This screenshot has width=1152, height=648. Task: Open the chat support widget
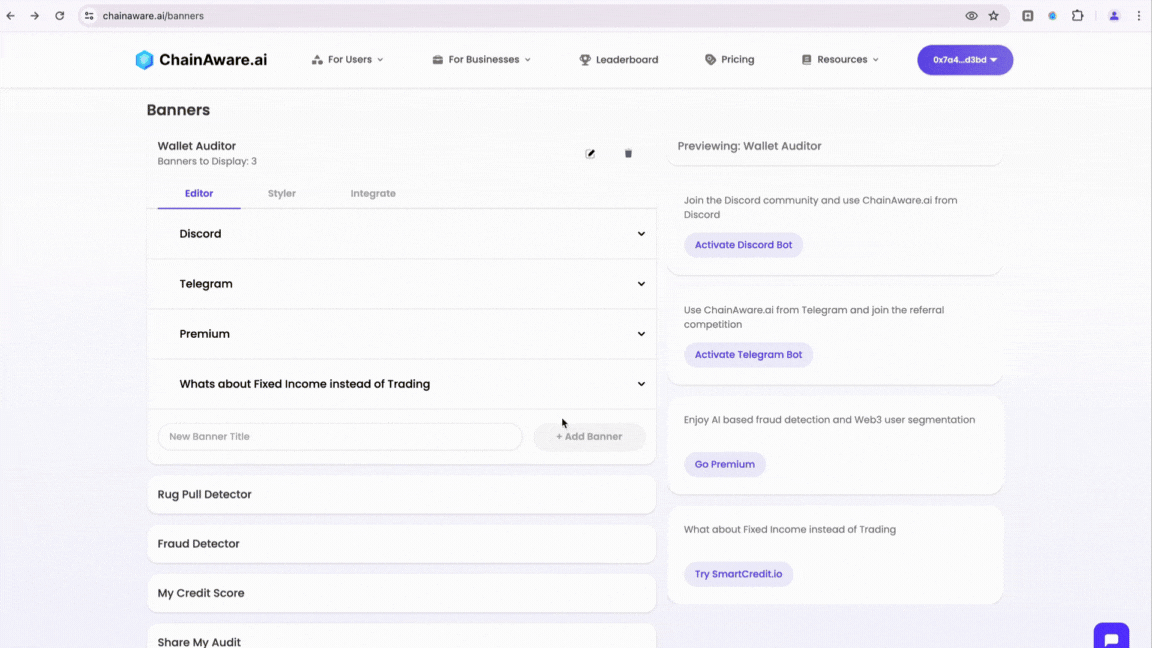[1111, 638]
